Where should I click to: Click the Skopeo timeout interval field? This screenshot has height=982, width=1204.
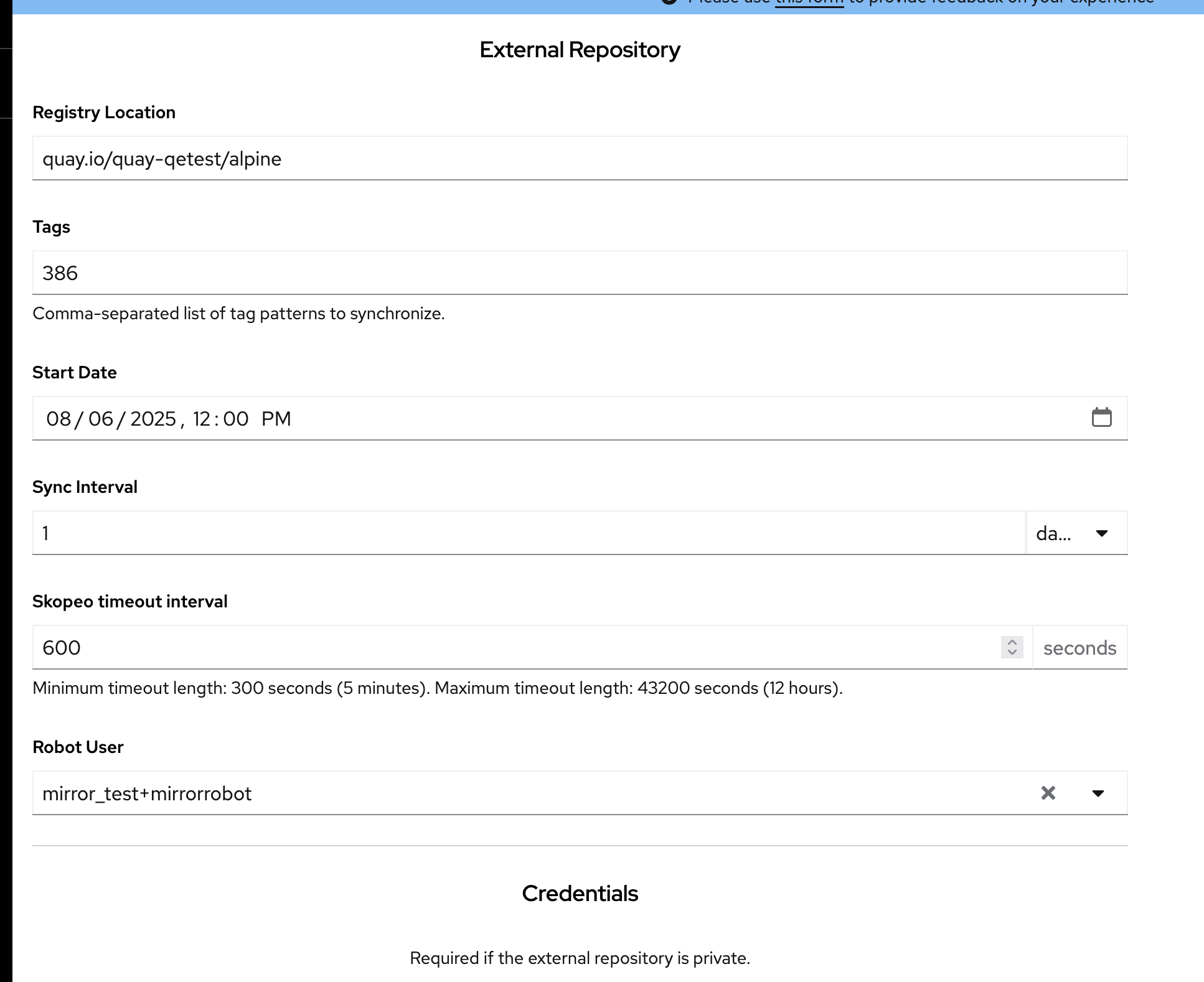(x=517, y=648)
